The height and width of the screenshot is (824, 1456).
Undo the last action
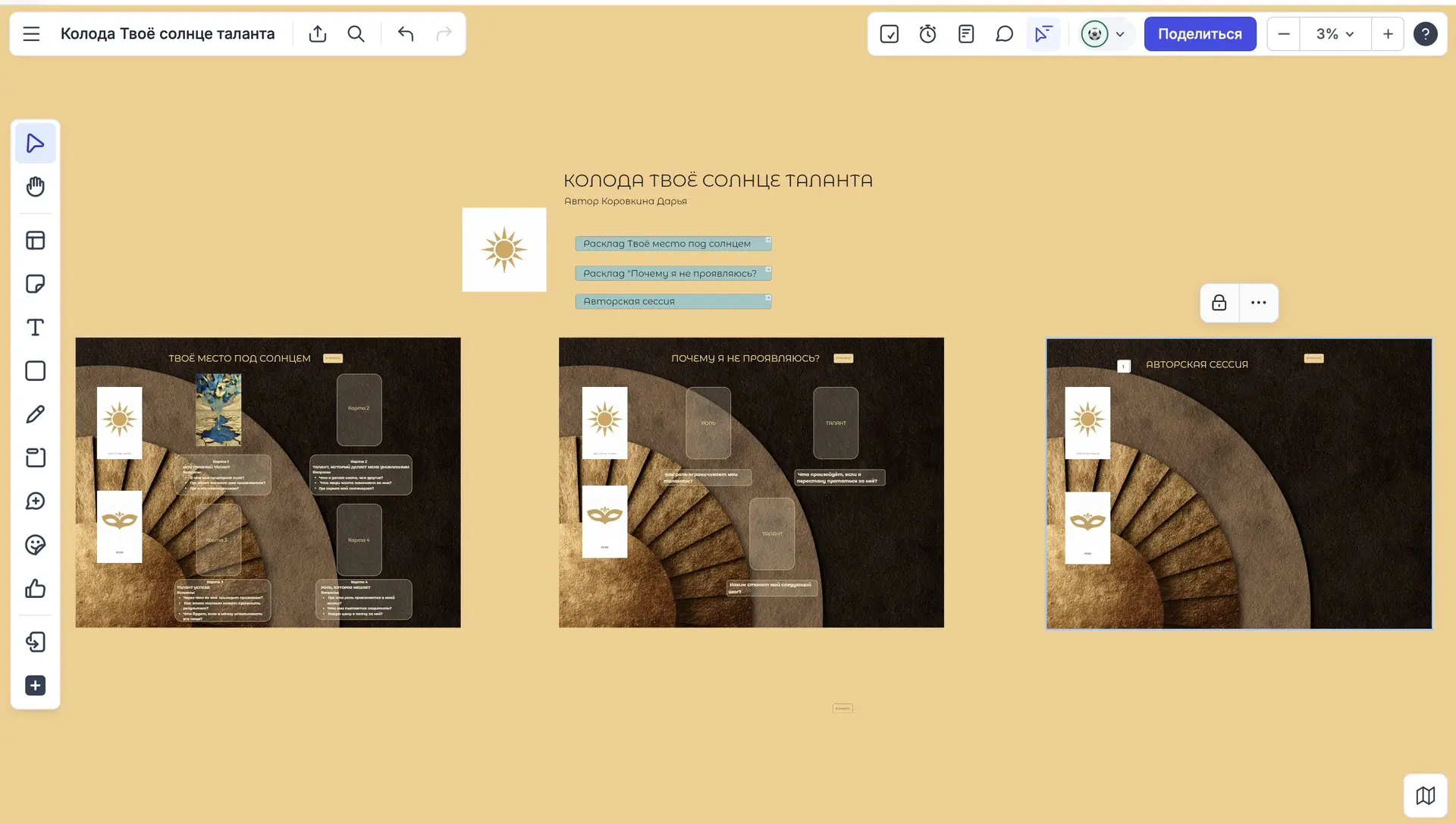click(406, 34)
